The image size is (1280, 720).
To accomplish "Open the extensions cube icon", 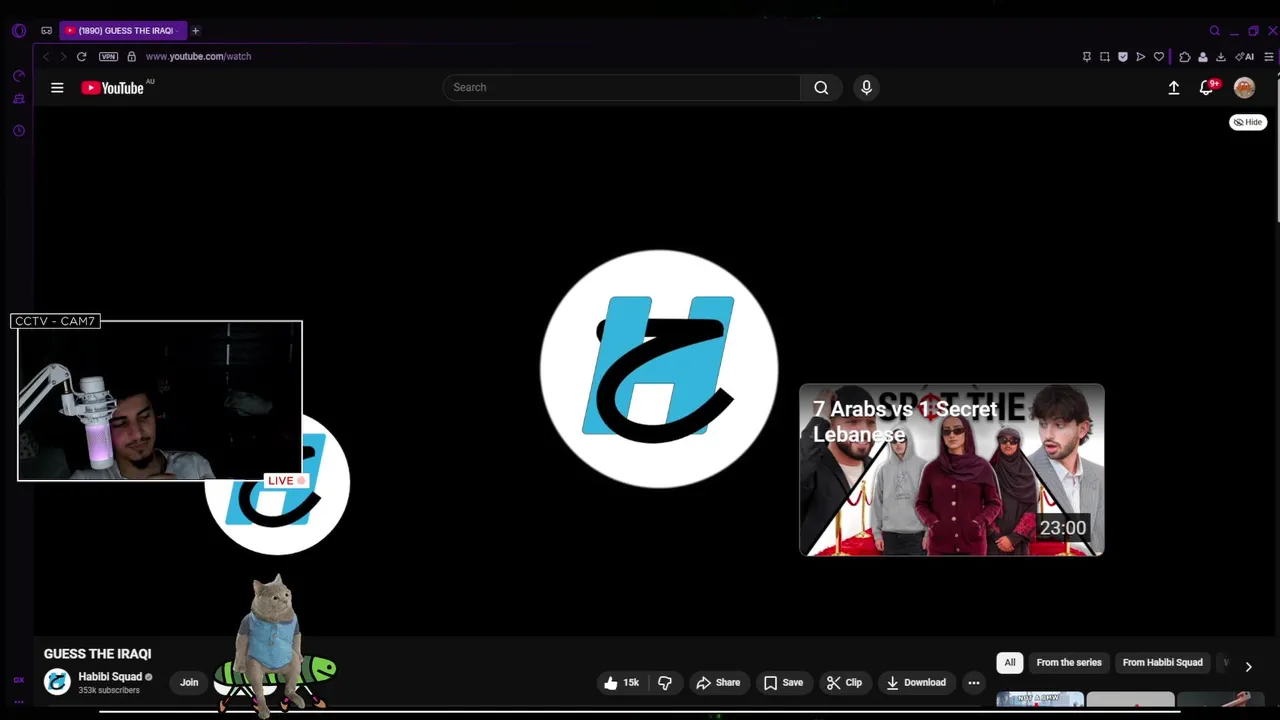I will tap(1185, 57).
